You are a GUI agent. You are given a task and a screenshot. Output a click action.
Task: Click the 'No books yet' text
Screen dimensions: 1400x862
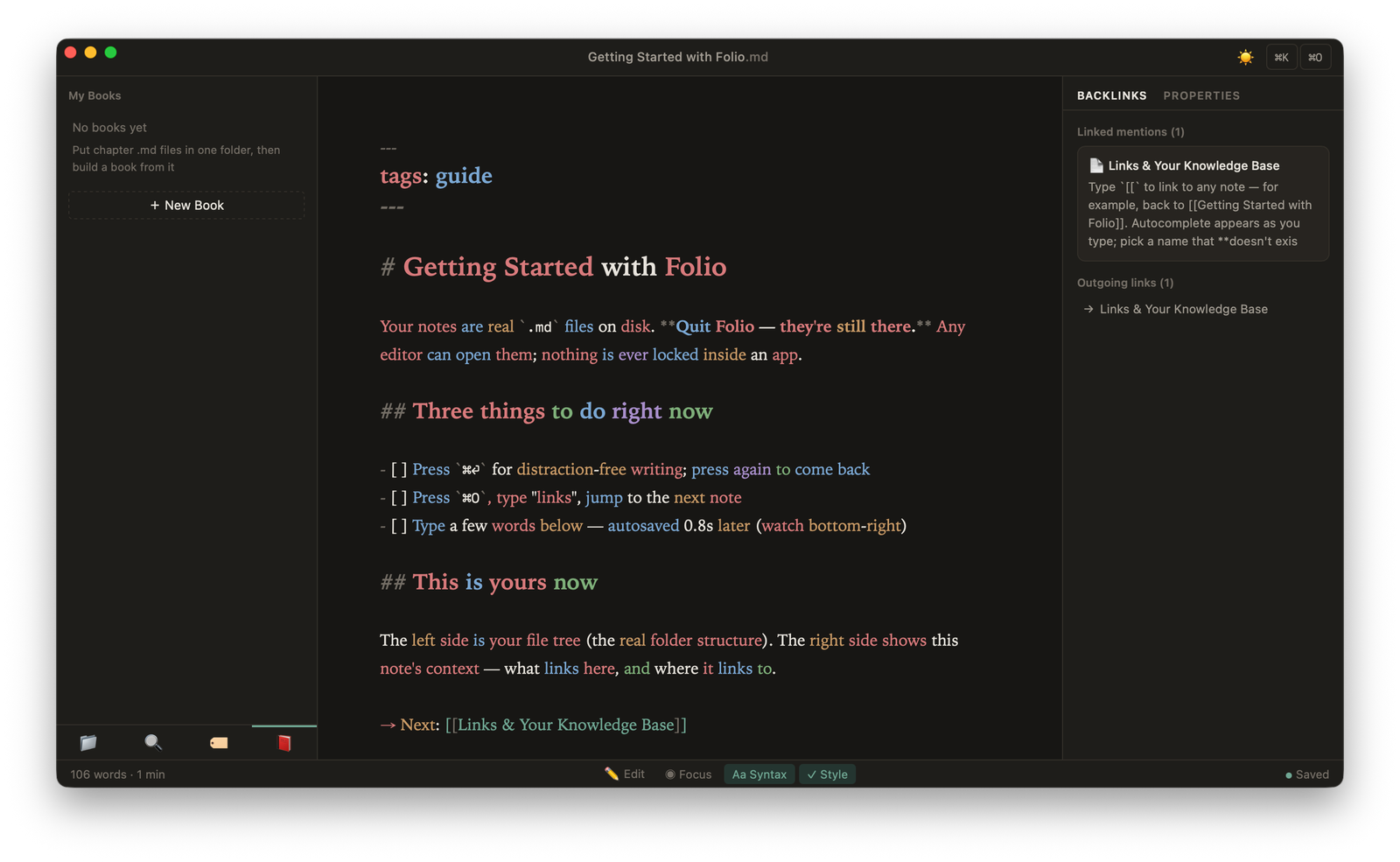tap(109, 128)
